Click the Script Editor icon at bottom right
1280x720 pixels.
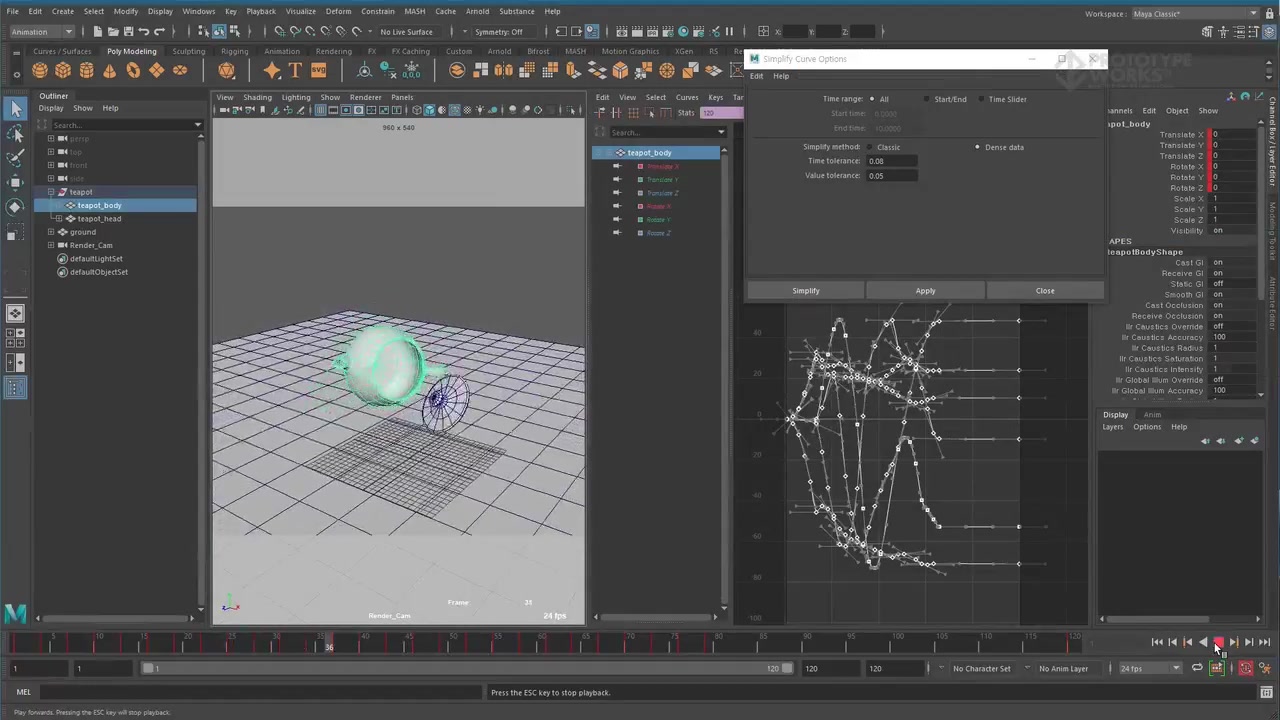(1266, 692)
